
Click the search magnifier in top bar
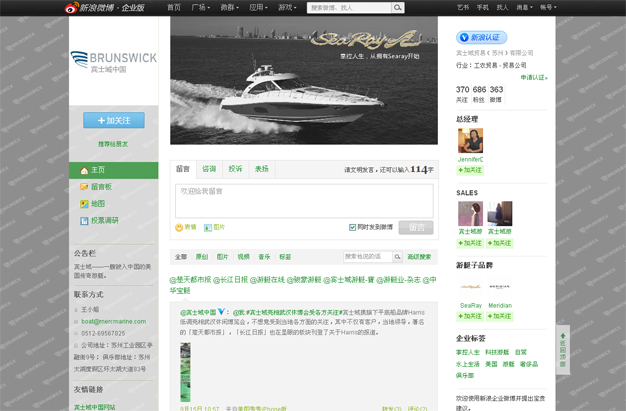(x=398, y=8)
